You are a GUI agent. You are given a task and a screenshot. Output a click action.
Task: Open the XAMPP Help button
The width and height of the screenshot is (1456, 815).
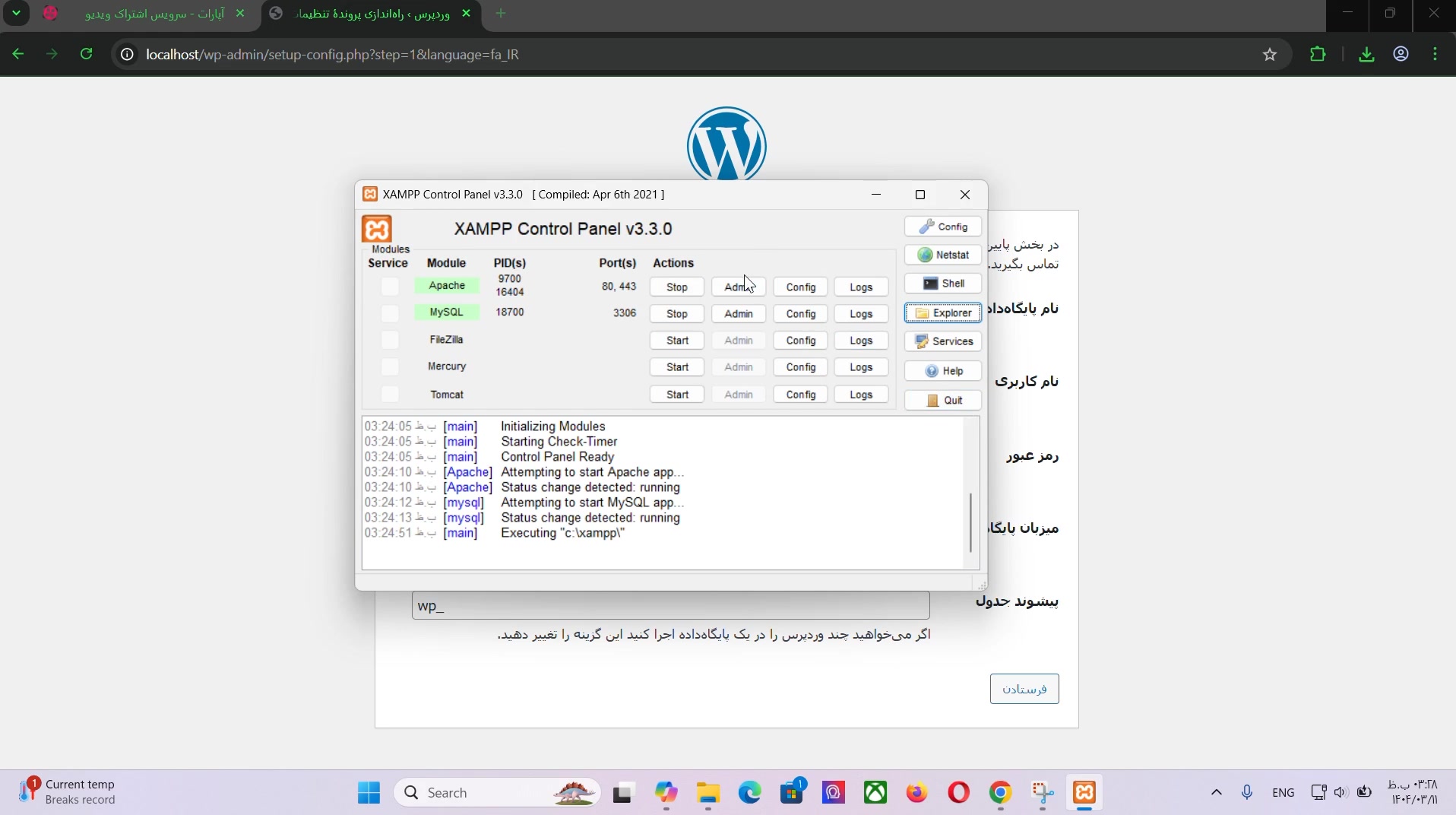(x=943, y=371)
